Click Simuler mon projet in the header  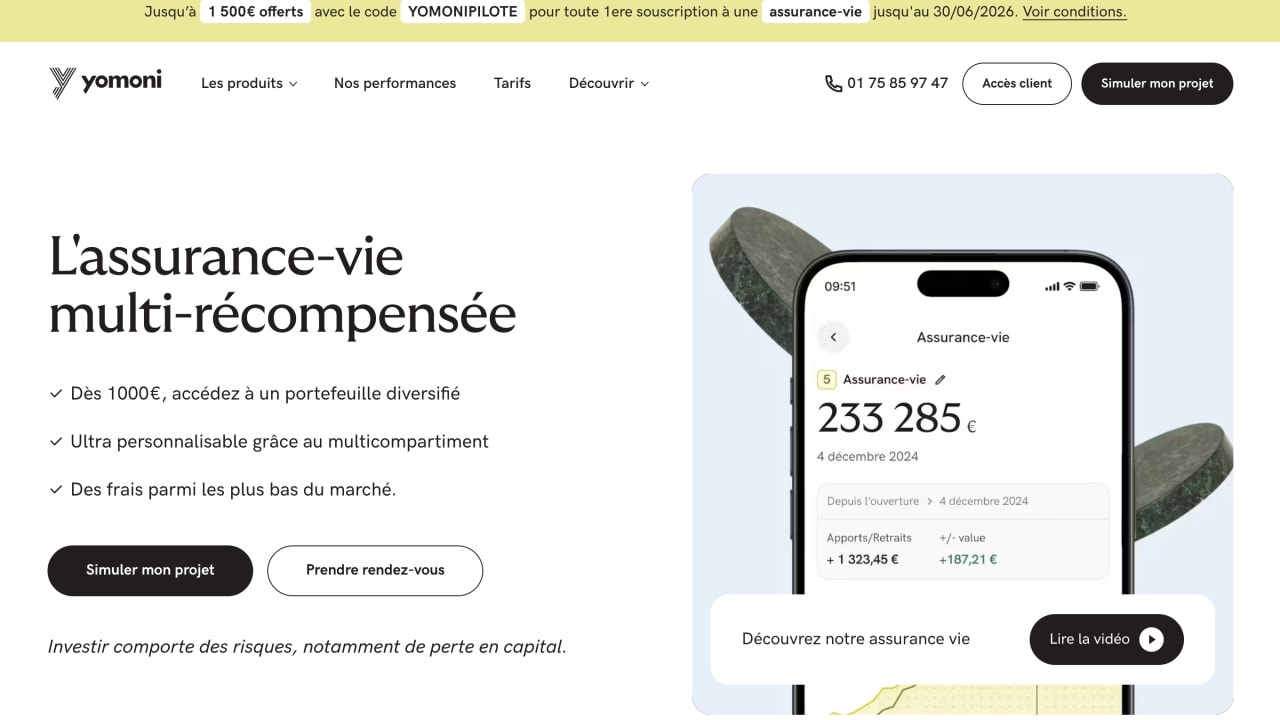tap(1157, 83)
